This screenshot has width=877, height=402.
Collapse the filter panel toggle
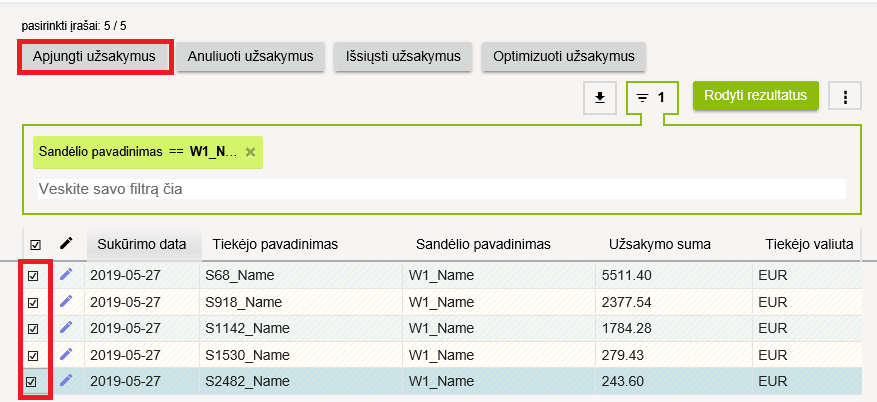click(x=651, y=98)
